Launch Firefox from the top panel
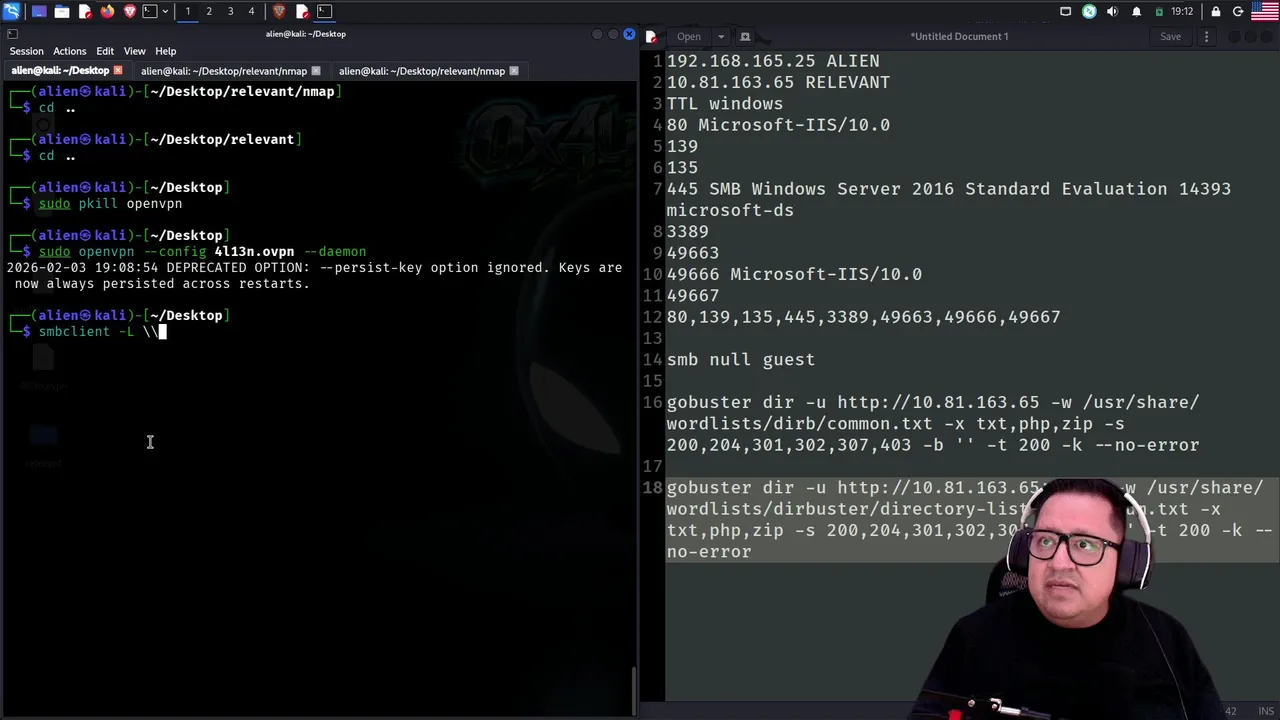Image resolution: width=1280 pixels, height=720 pixels. 107,11
